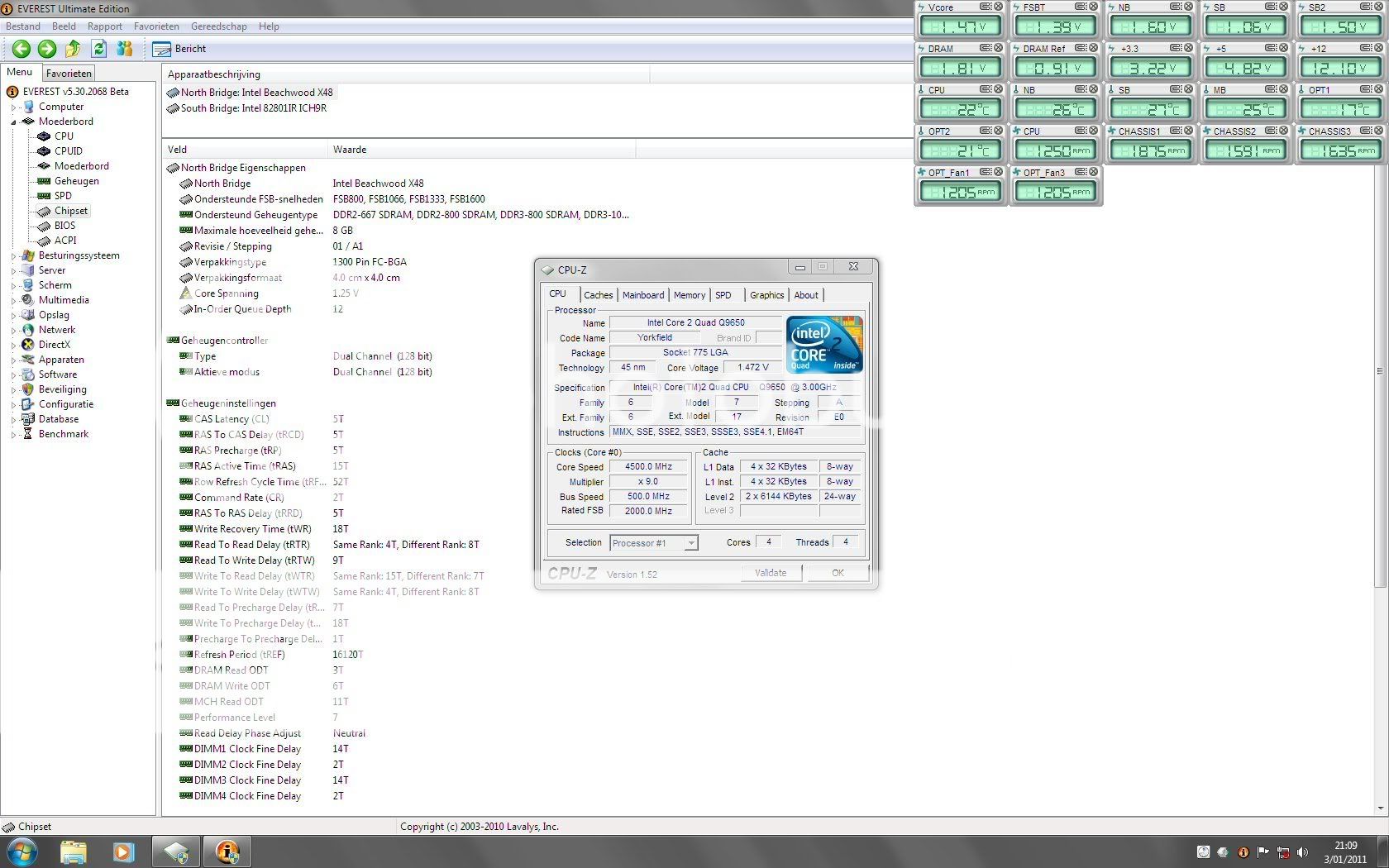This screenshot has width=1389, height=868.
Task: Expand the Multimedia tree node
Action: (x=14, y=300)
